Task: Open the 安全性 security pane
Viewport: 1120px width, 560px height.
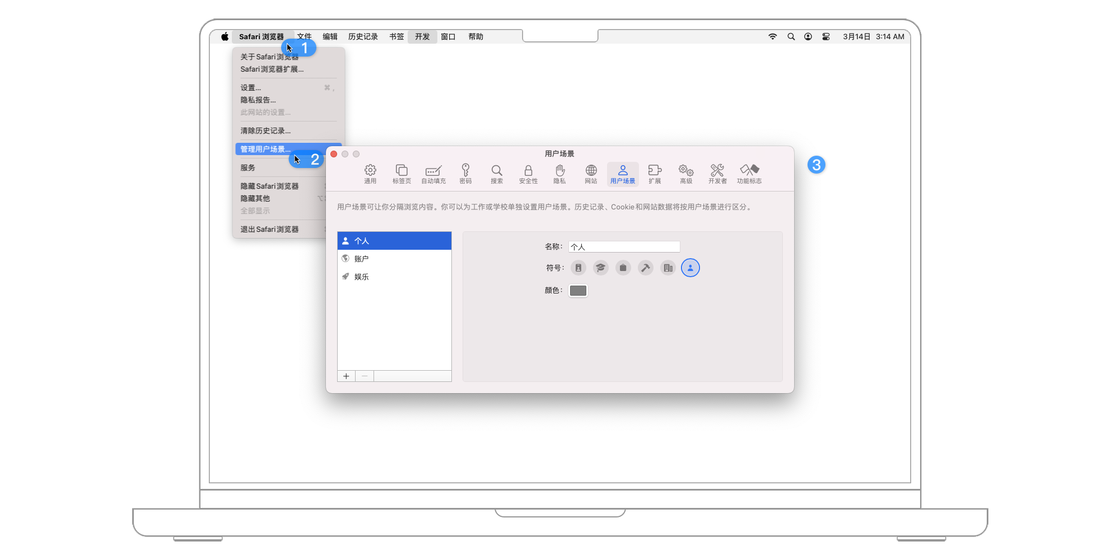Action: 528,174
